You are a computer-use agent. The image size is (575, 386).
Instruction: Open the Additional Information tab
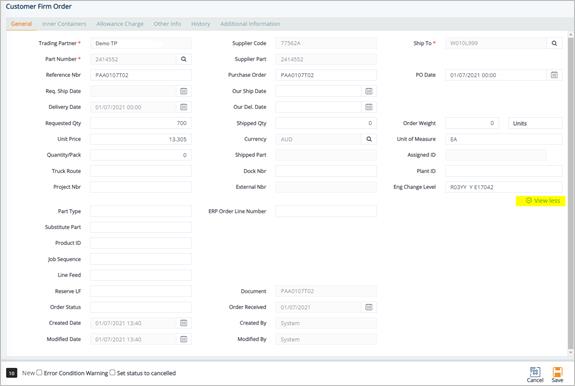[250, 24]
